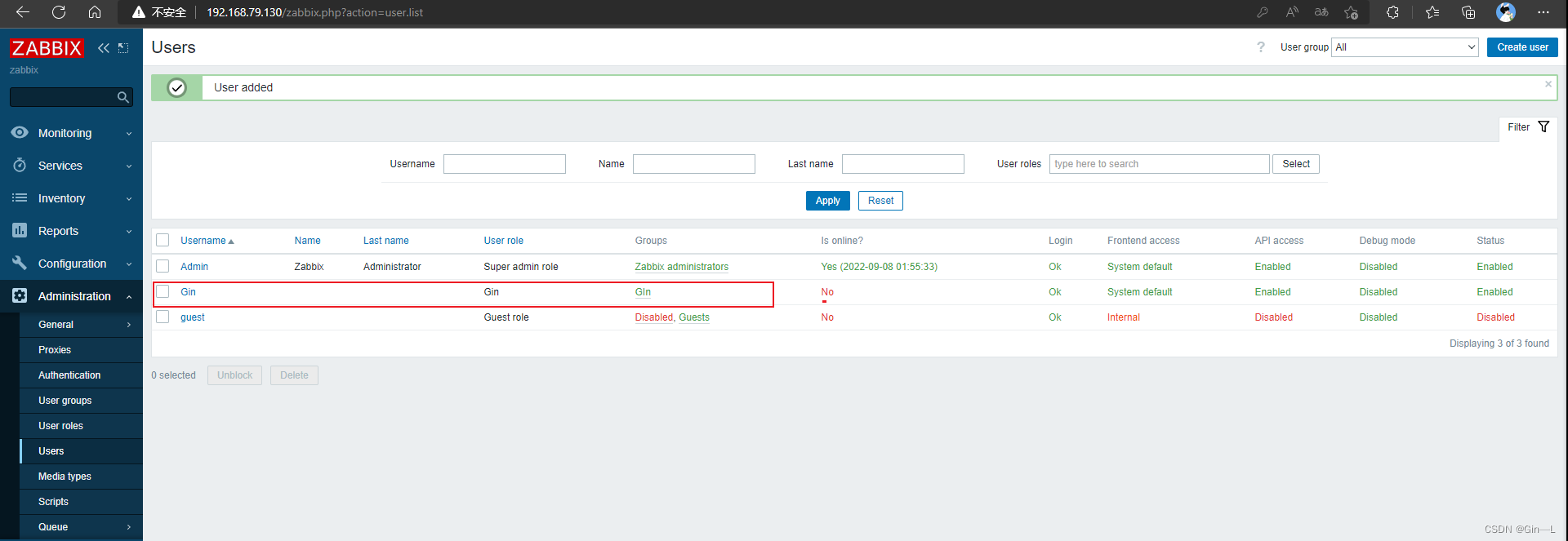Click the Inventory list icon
1568x541 pixels.
tap(20, 197)
